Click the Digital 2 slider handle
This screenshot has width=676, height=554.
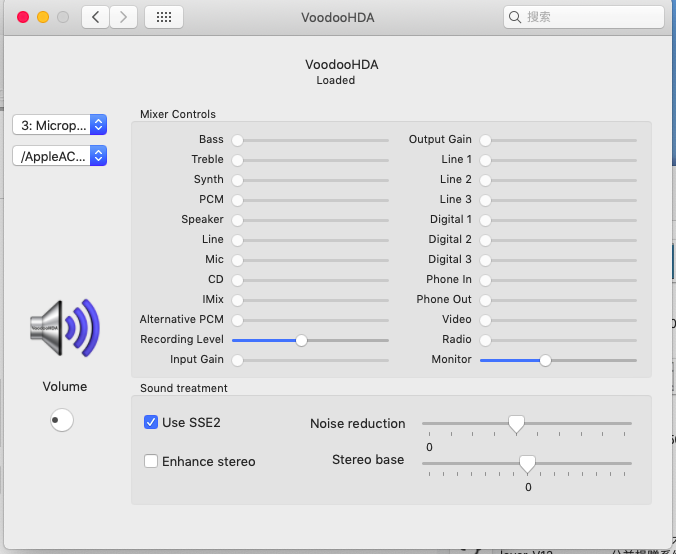[x=485, y=240]
